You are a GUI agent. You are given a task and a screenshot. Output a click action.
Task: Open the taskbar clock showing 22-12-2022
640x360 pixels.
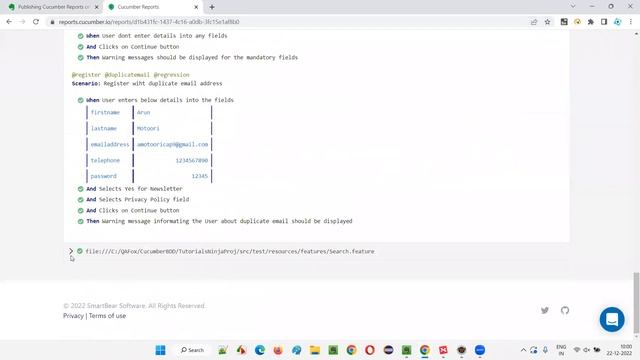pyautogui.click(x=619, y=350)
